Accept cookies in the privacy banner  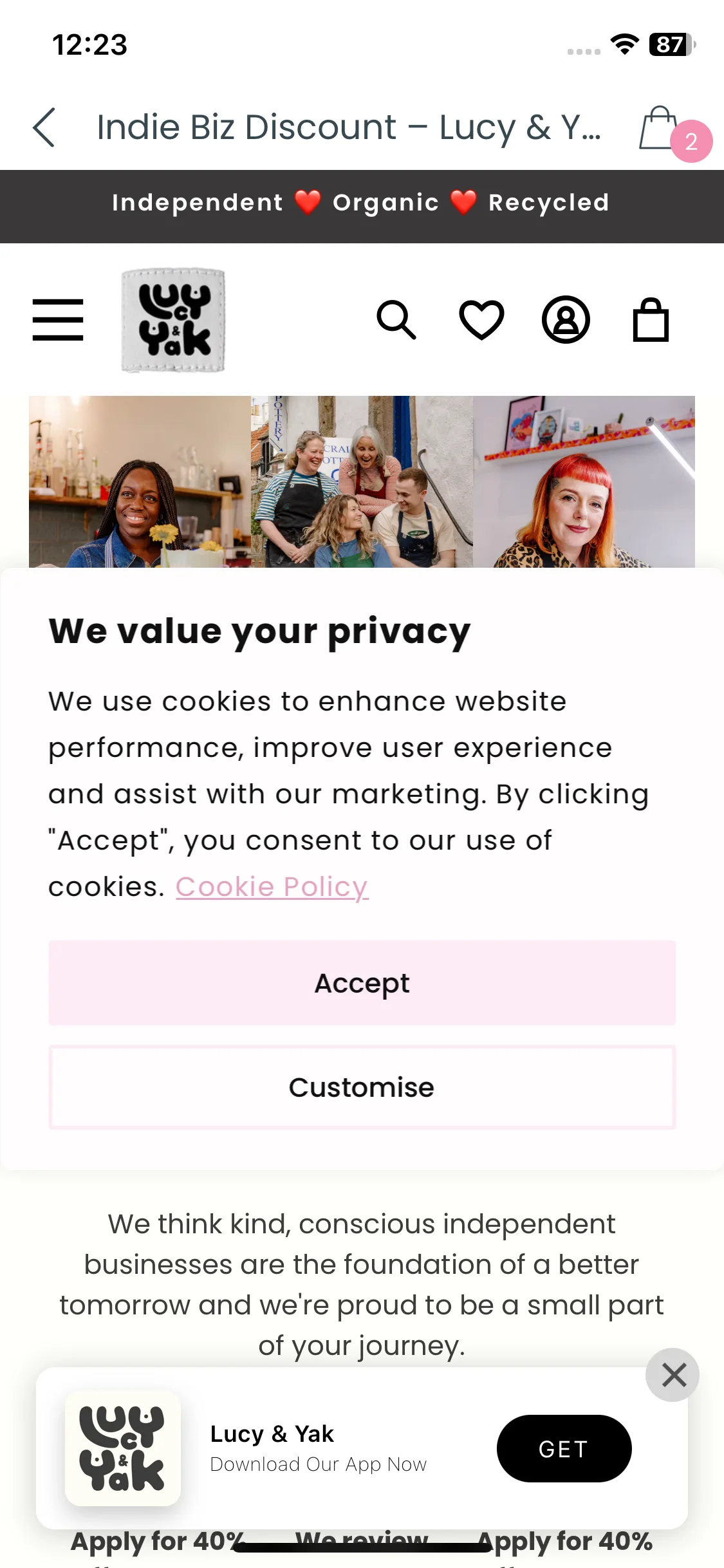pos(362,983)
